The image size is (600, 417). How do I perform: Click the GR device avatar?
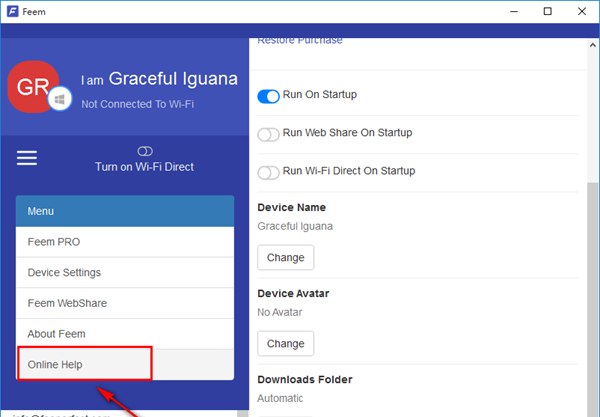point(33,87)
